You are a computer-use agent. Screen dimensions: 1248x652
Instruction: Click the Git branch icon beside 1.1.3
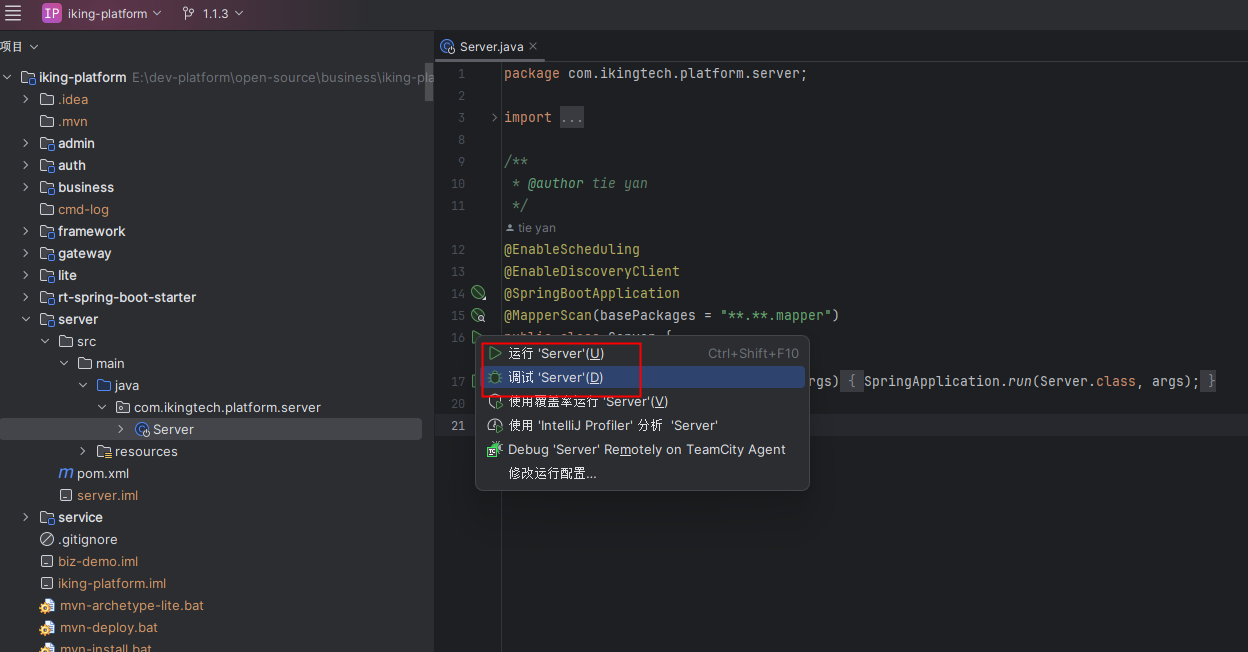click(189, 14)
